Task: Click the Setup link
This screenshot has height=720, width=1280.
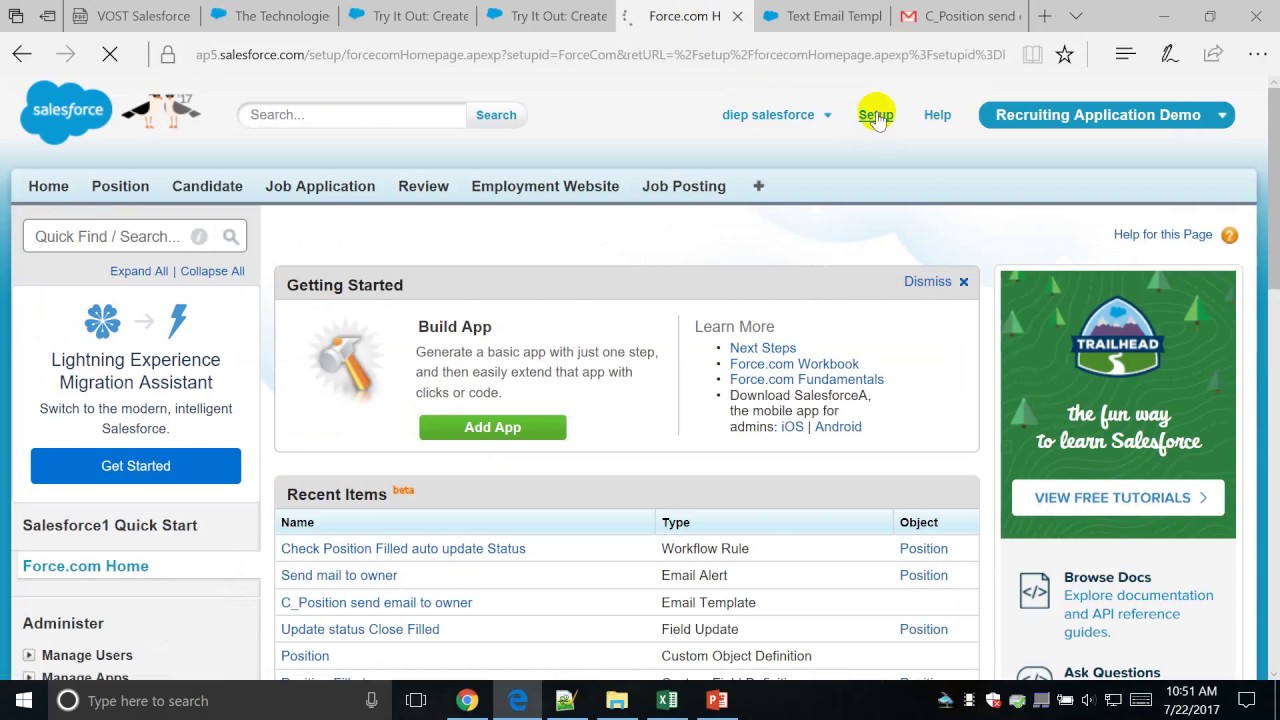Action: [x=876, y=115]
